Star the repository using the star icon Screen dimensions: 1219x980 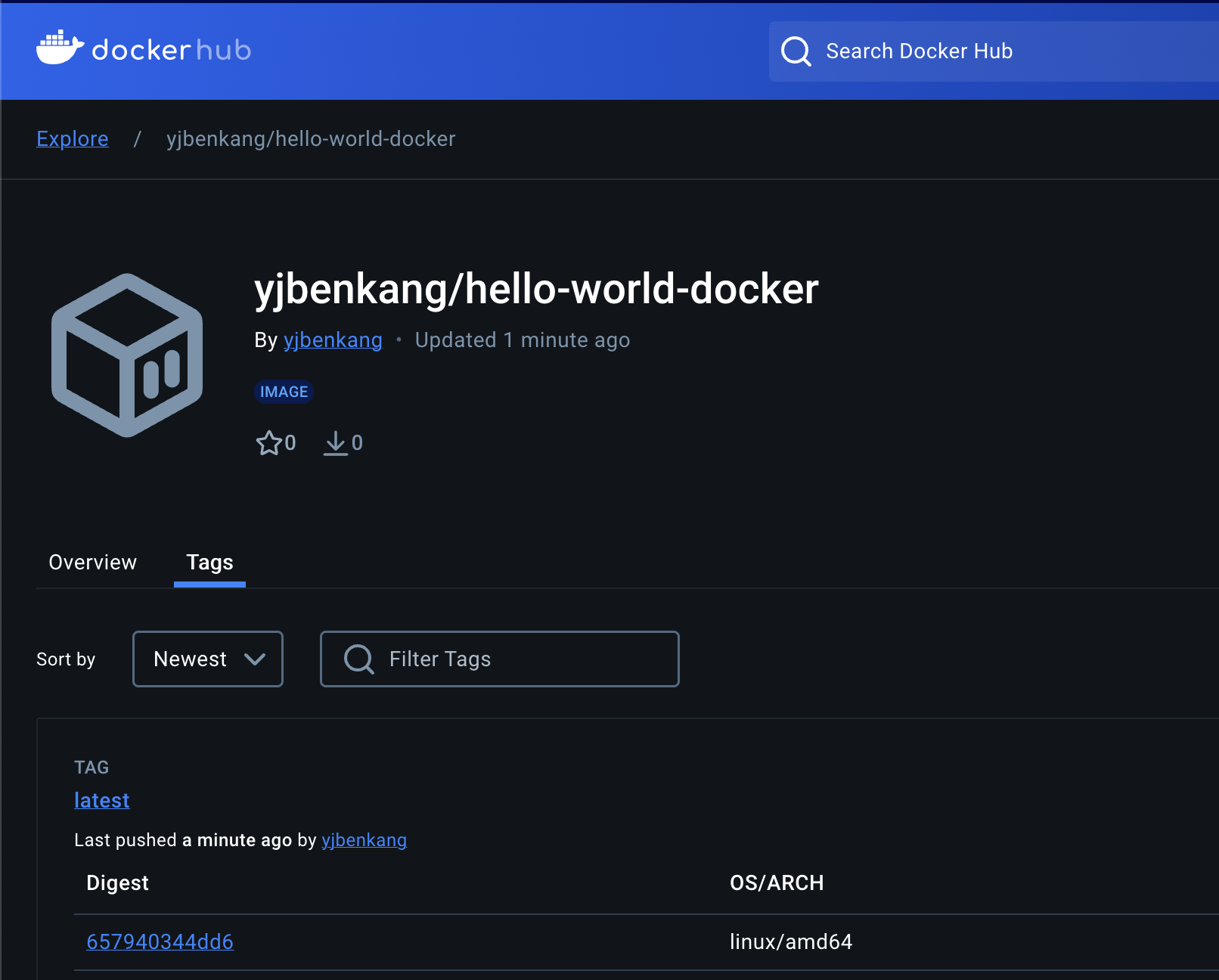point(268,443)
